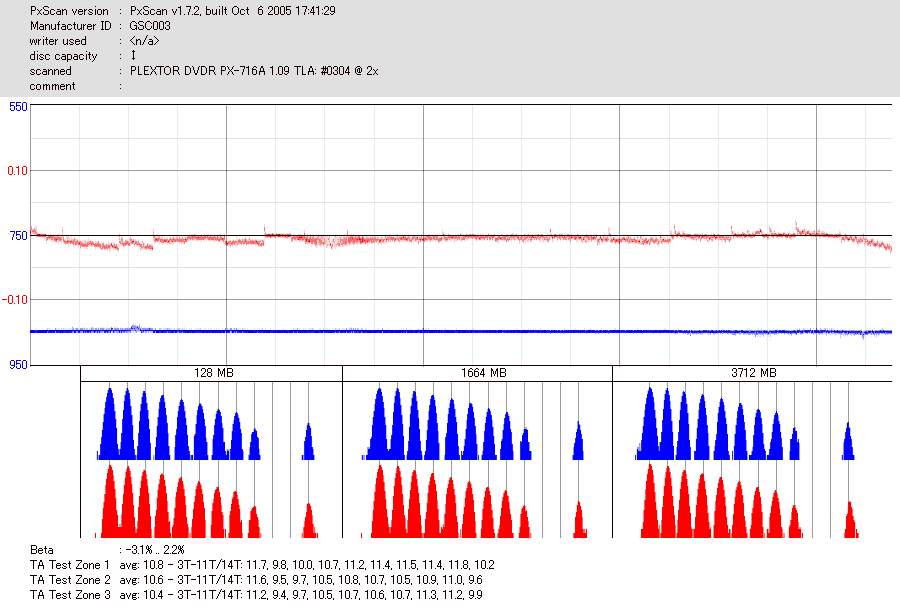
Task: Select the 'PxScan v1.7.2, built Oct 6 2005' value
Action: coord(232,11)
